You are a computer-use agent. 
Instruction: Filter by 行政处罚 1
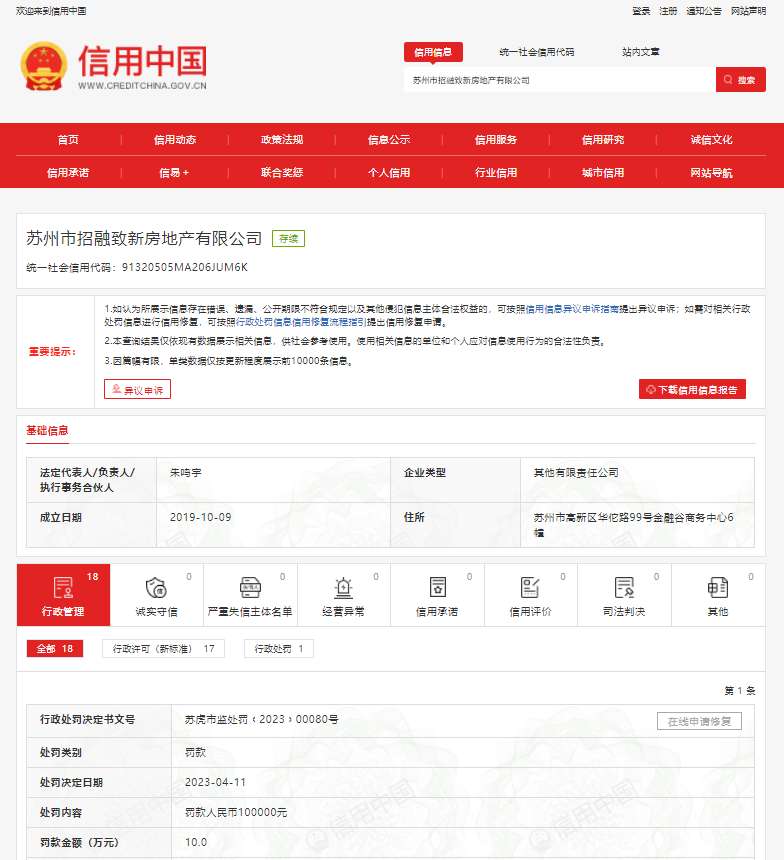pos(279,649)
